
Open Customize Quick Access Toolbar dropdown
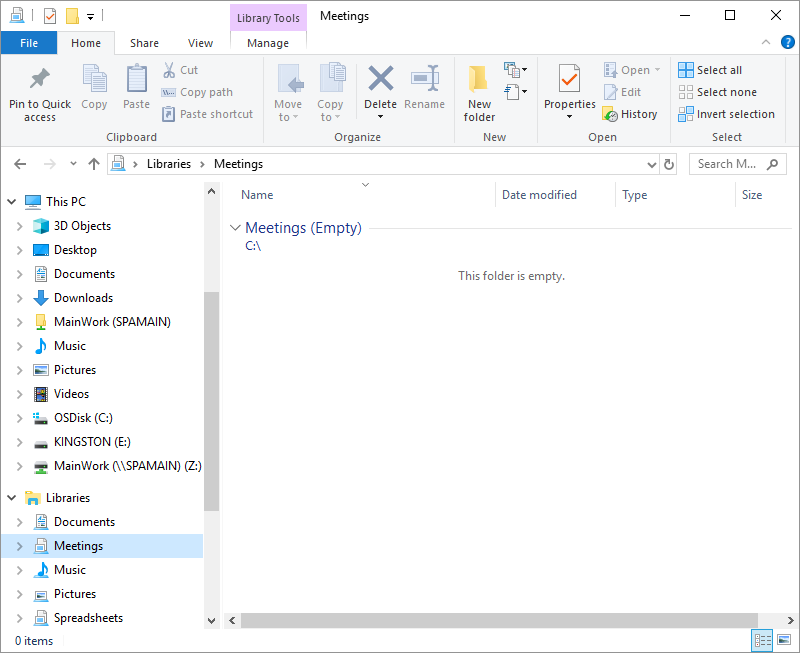tap(90, 17)
